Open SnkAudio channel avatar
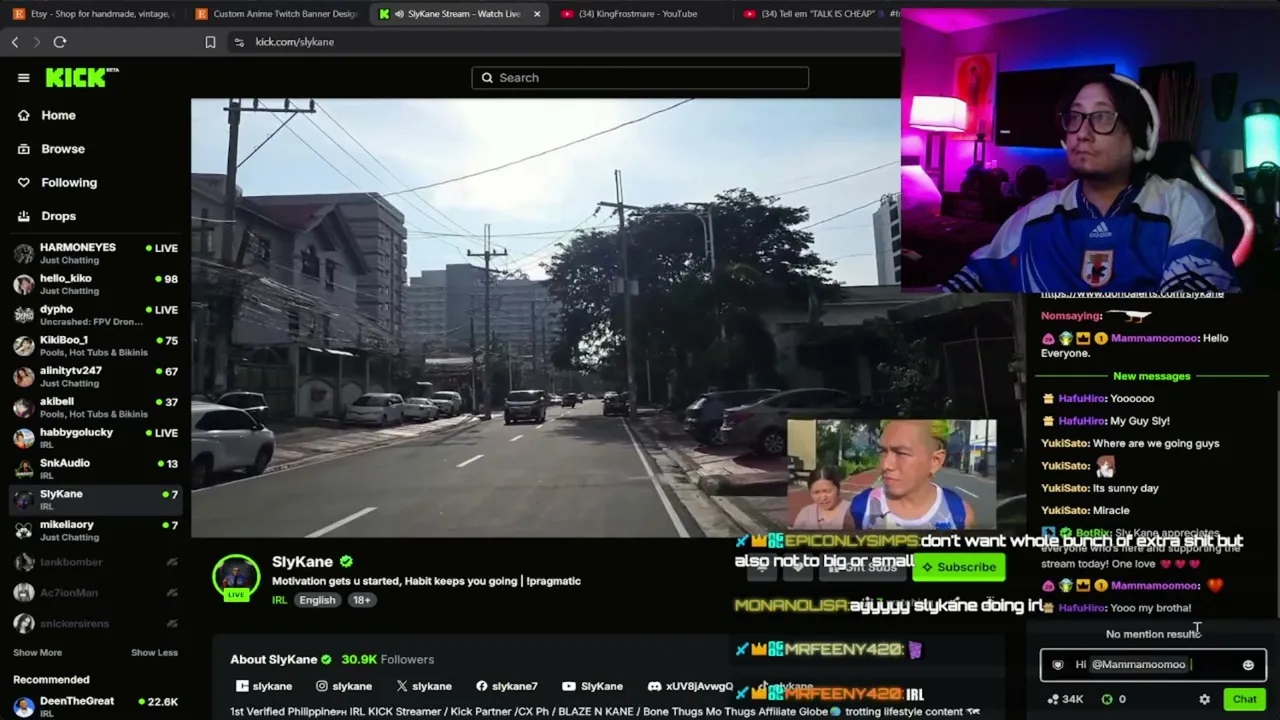 tap(23, 469)
